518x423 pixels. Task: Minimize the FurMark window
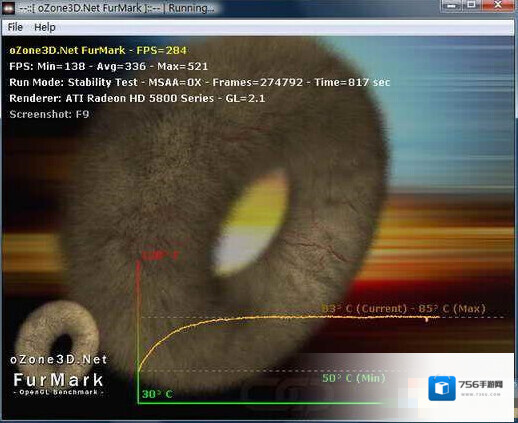(x=452, y=5)
